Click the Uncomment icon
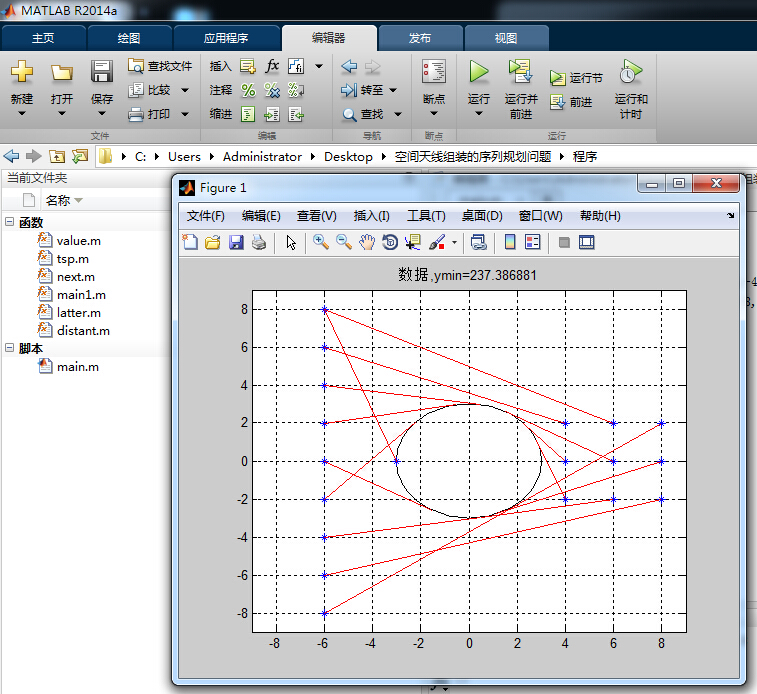Viewport: 757px width, 694px height. tap(272, 90)
